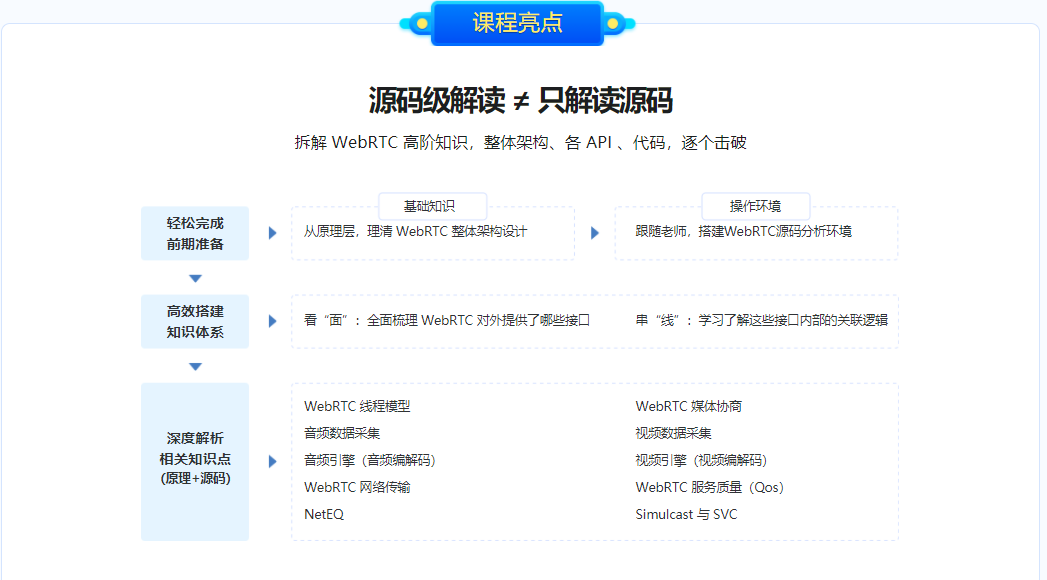This screenshot has height=580, width=1047.
Task: Click the 课程亮点 banner icon
Action: point(516,22)
